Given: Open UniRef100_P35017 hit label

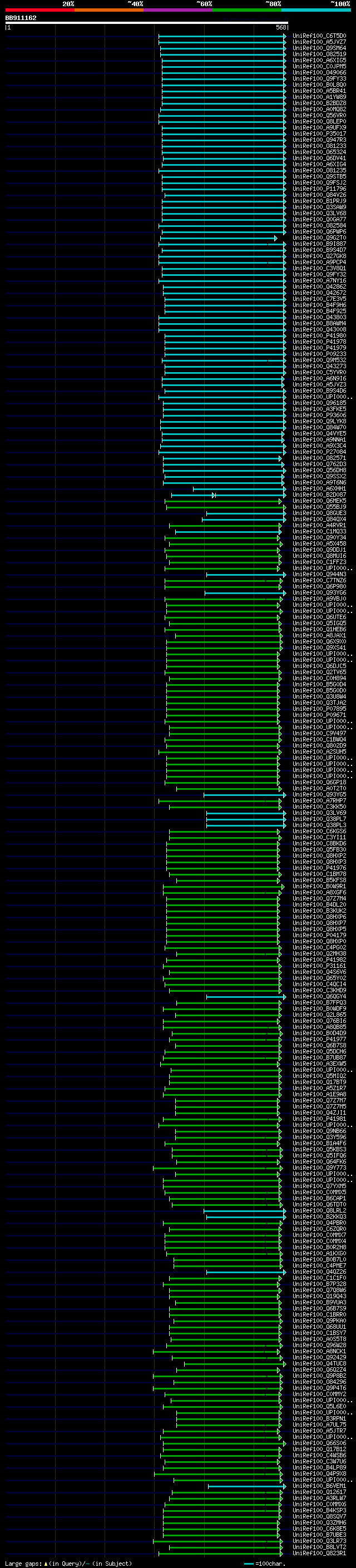Looking at the screenshot, I should 319,134.
